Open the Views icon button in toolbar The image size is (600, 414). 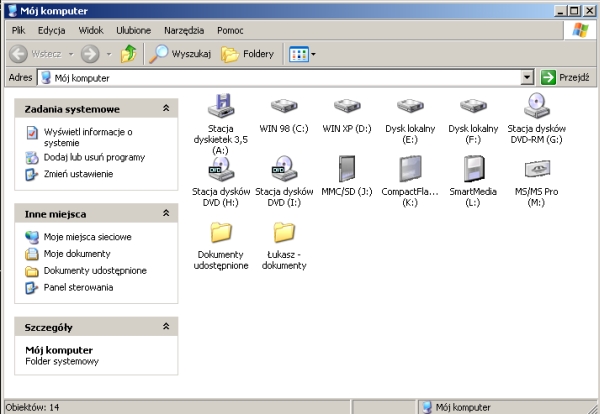point(298,54)
